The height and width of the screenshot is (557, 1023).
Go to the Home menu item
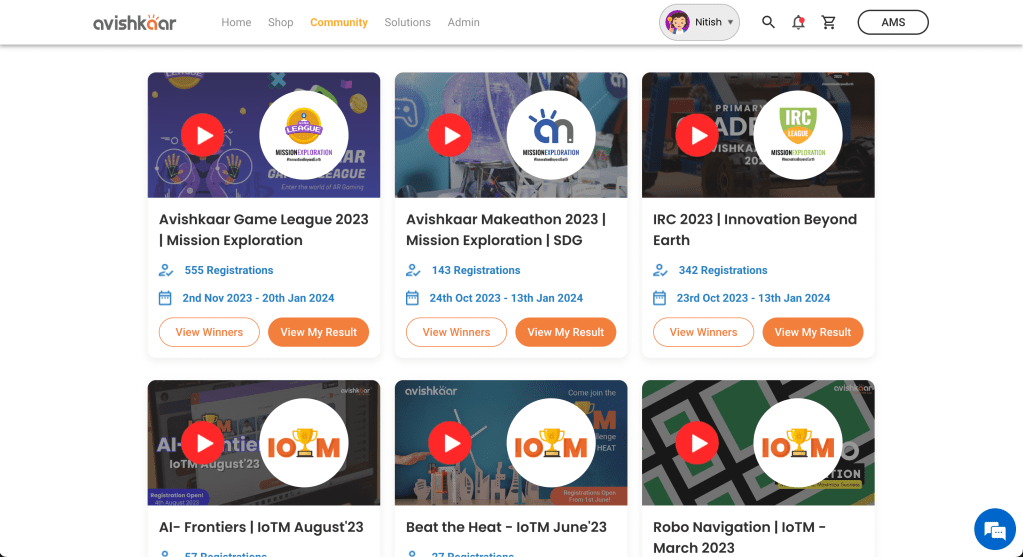[x=236, y=22]
